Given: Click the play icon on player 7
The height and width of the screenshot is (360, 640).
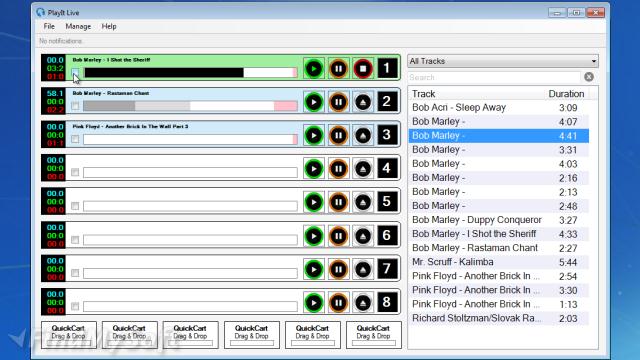Looking at the screenshot, I should tap(313, 269).
